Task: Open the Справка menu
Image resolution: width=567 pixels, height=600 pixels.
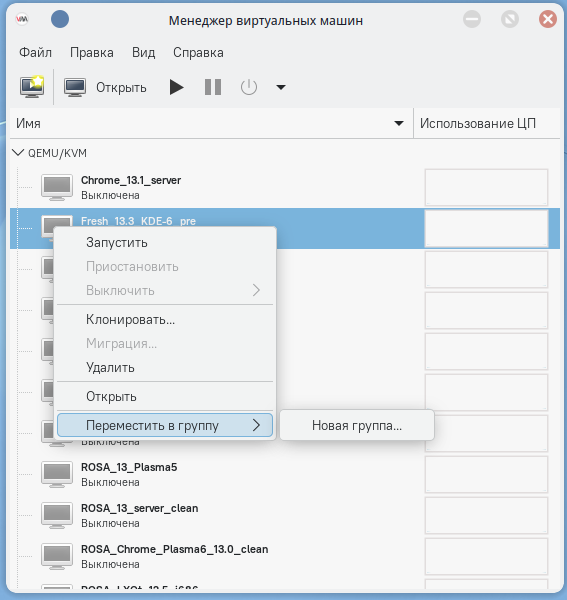Action: (x=198, y=52)
